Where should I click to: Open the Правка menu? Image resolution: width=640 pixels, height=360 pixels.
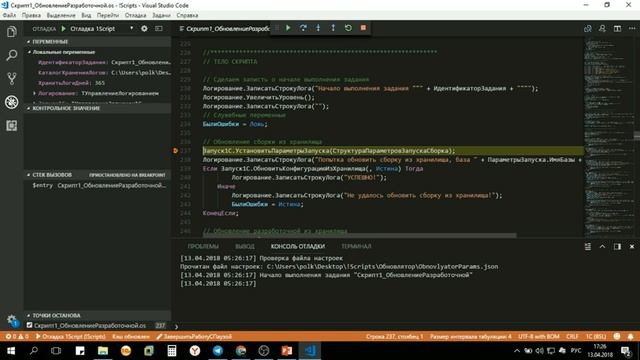31,15
